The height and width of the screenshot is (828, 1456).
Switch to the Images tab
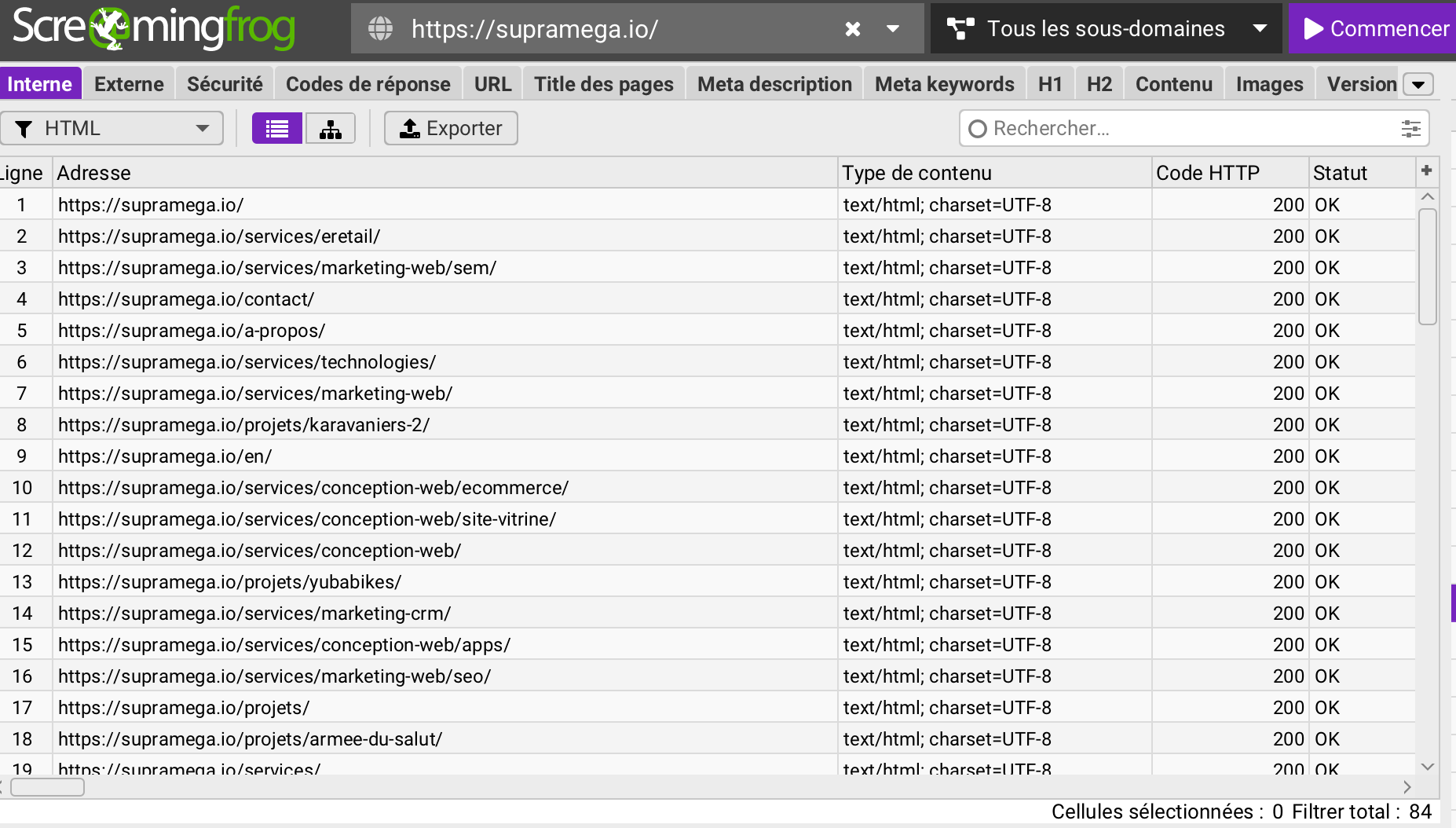tap(1269, 84)
